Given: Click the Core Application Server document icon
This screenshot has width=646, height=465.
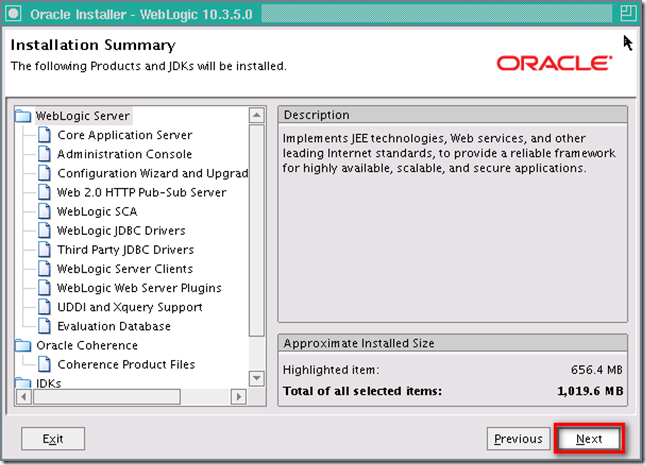Looking at the screenshot, I should [x=44, y=135].
